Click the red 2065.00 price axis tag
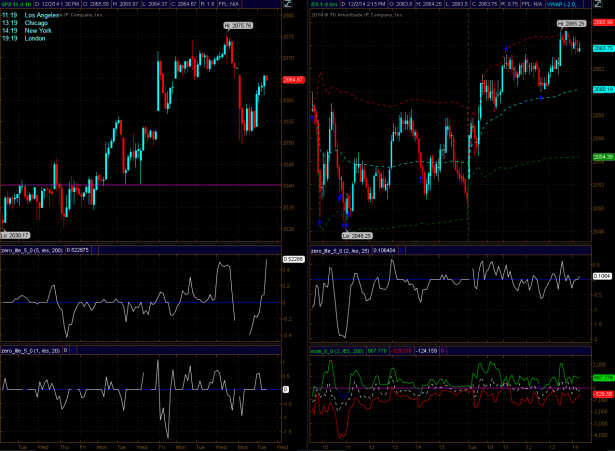Screen dimensions: 615x451 pyautogui.click(x=603, y=35)
